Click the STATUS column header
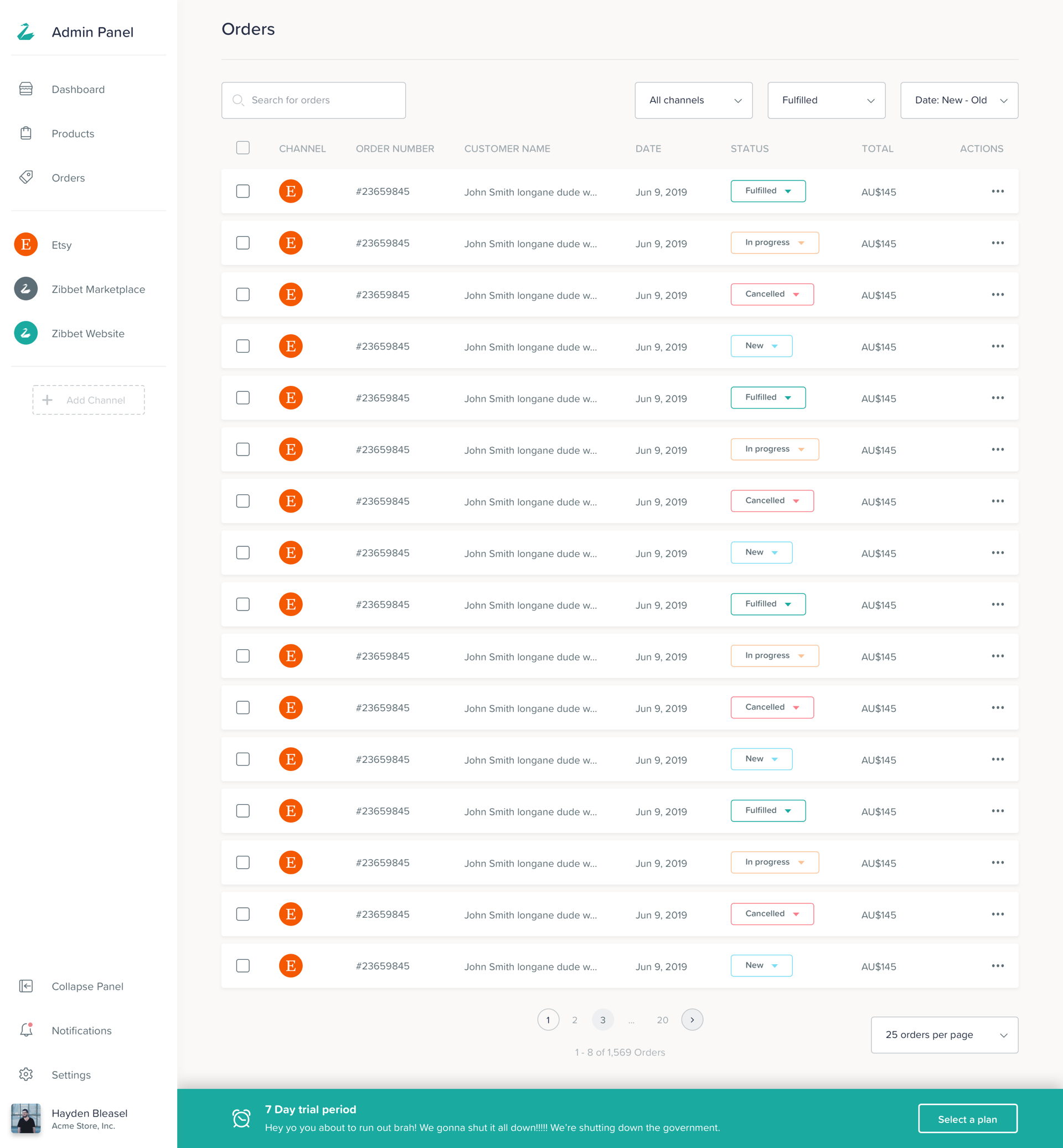The height and width of the screenshot is (1148, 1063). pyautogui.click(x=750, y=148)
